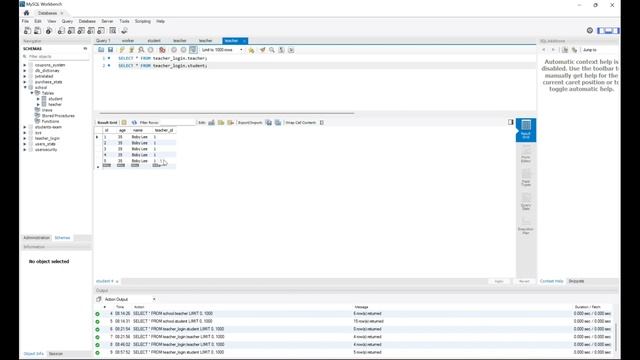Stop the query execution icon
Screen dimensions: 640x360
pos(151,50)
